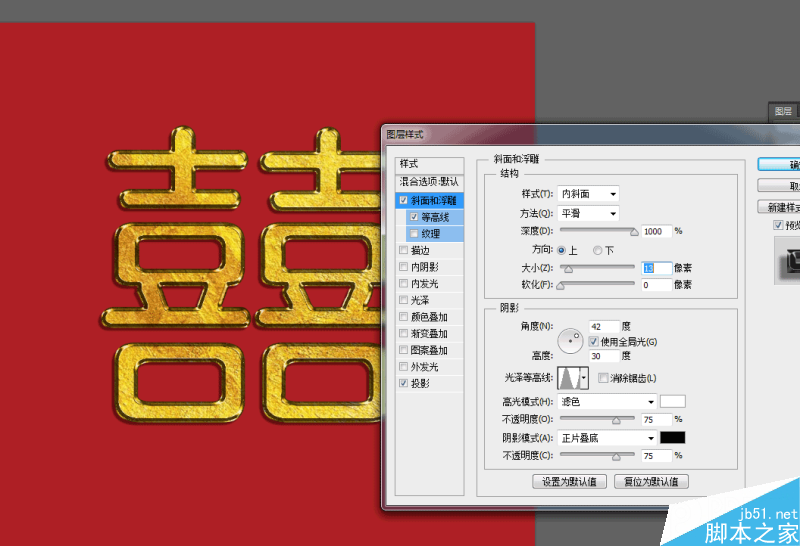Image resolution: width=800 pixels, height=546 pixels.
Task: Click the 高度 value field 30
Action: tap(604, 356)
